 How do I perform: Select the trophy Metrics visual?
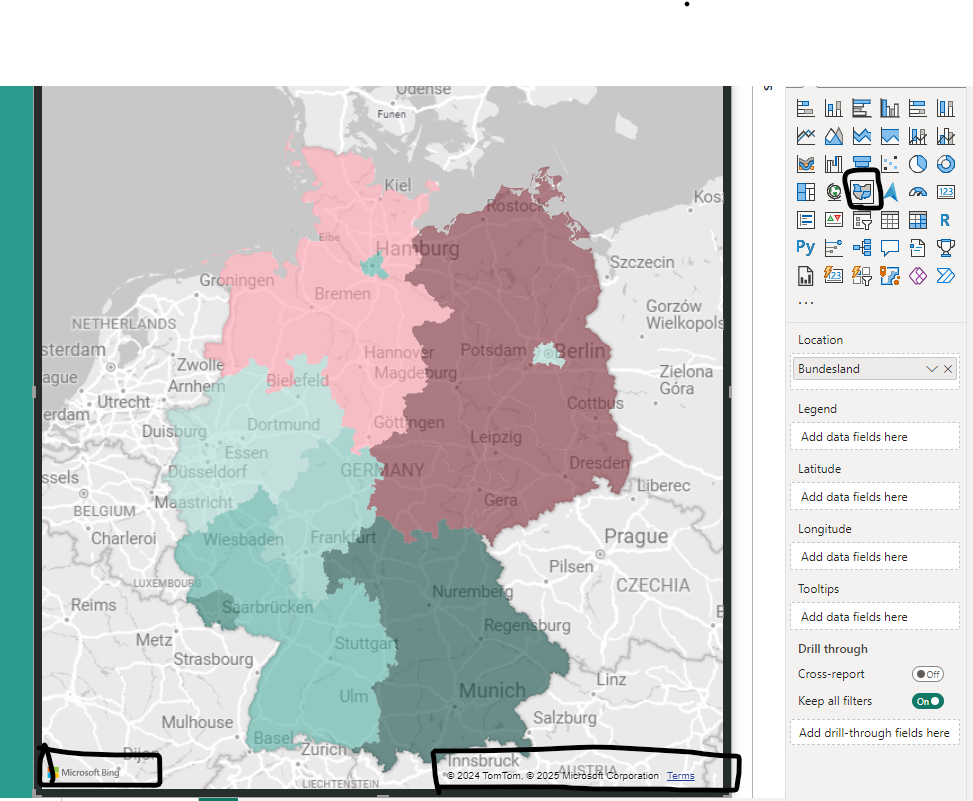pos(946,248)
